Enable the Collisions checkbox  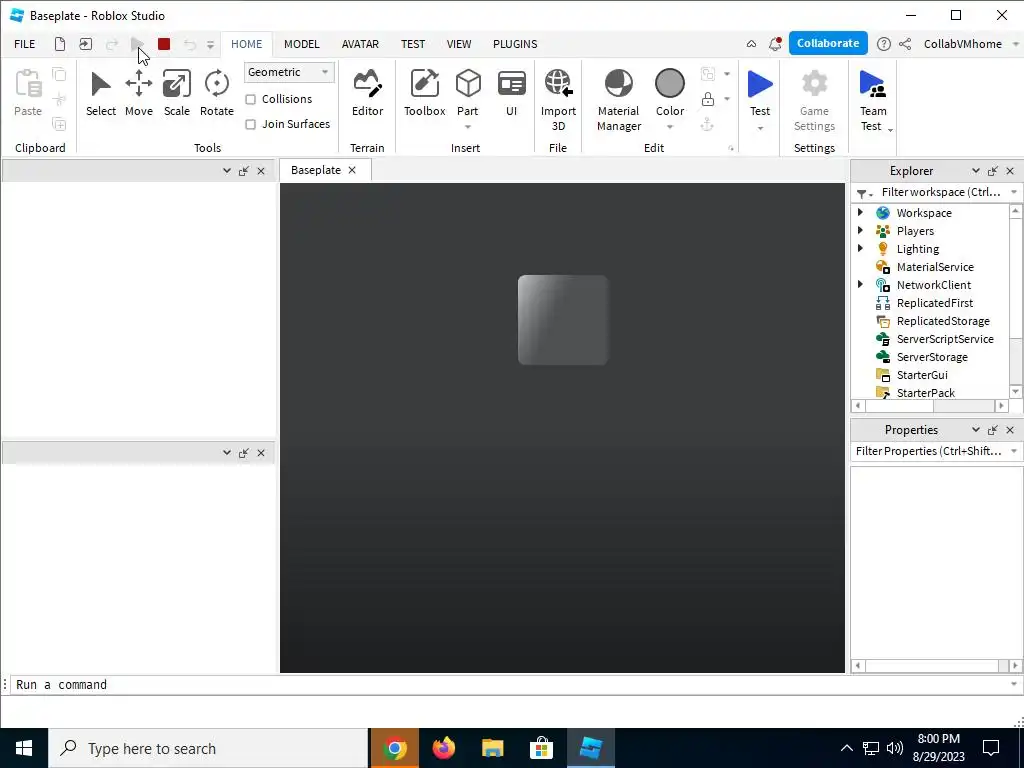250,99
